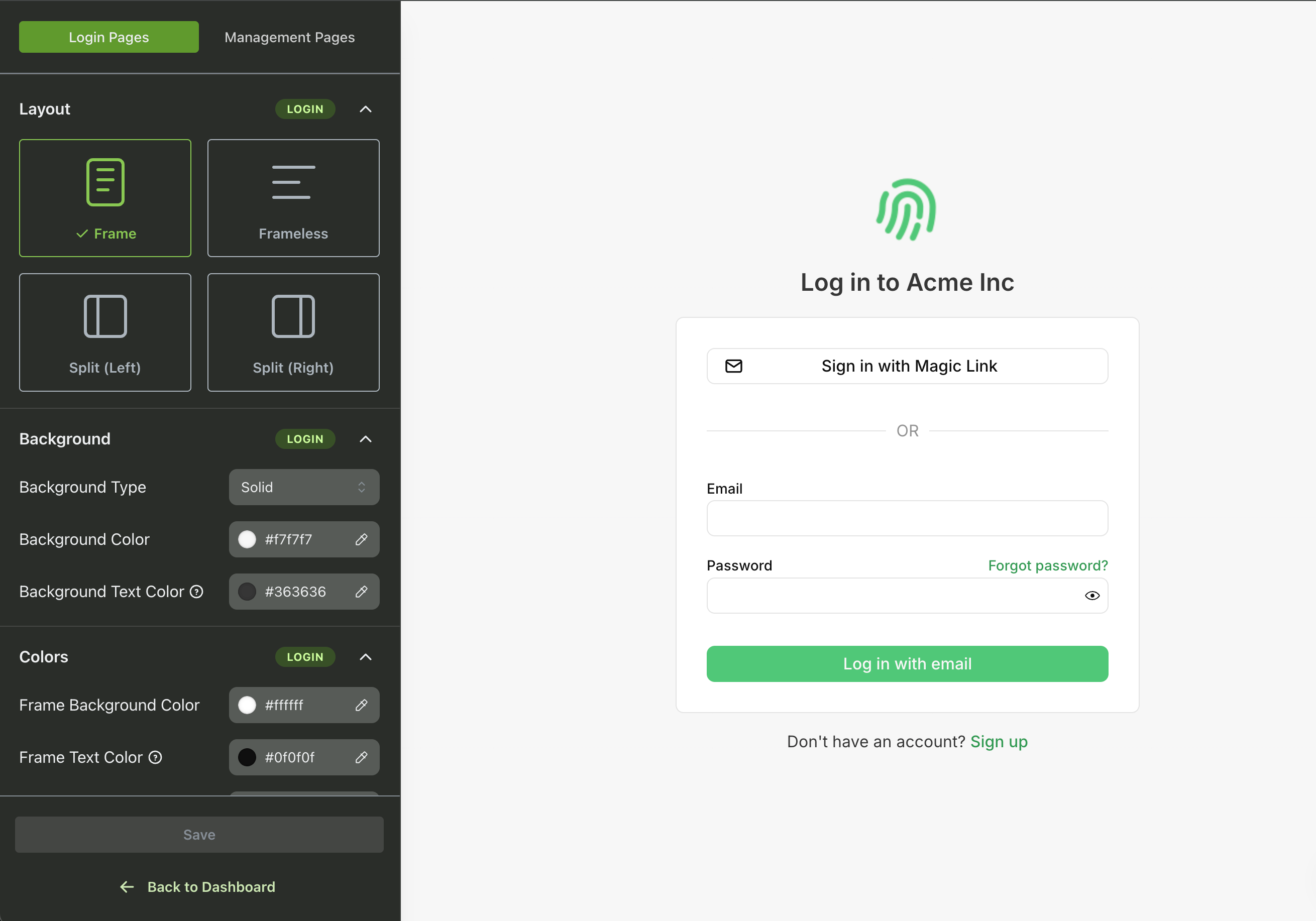Follow the Sign up link
The width and height of the screenshot is (1316, 921).
tap(999, 742)
